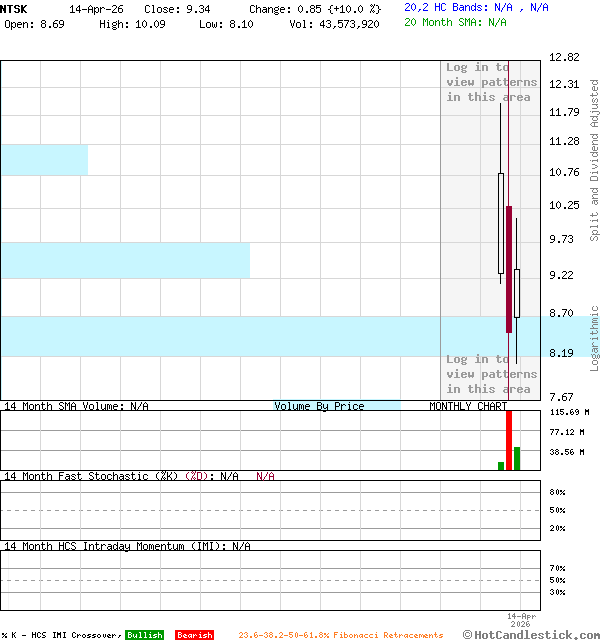Click the 20,2 HC Bands legend
Screen dimensions: 600x640
pyautogui.click(x=476, y=7)
